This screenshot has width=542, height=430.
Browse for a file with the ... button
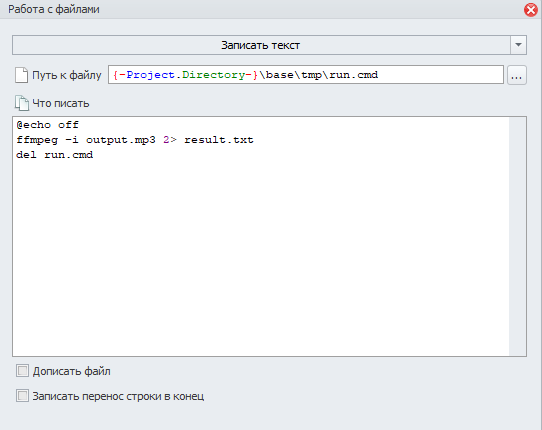[x=517, y=75]
